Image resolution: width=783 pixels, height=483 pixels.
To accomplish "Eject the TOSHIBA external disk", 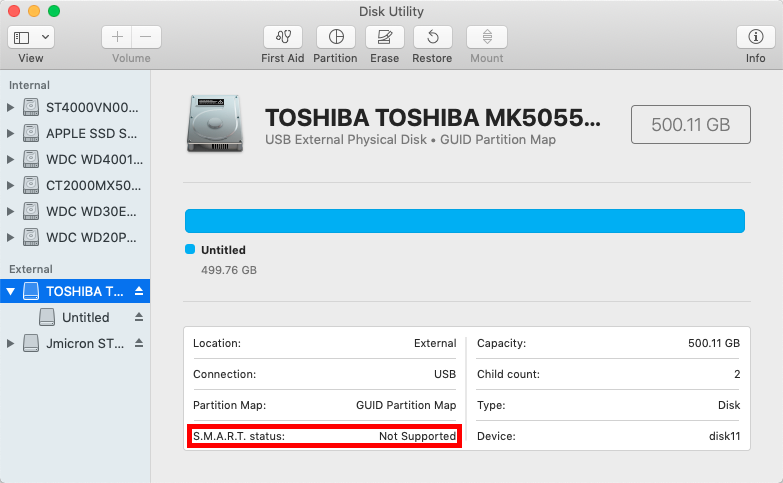I will tap(139, 291).
